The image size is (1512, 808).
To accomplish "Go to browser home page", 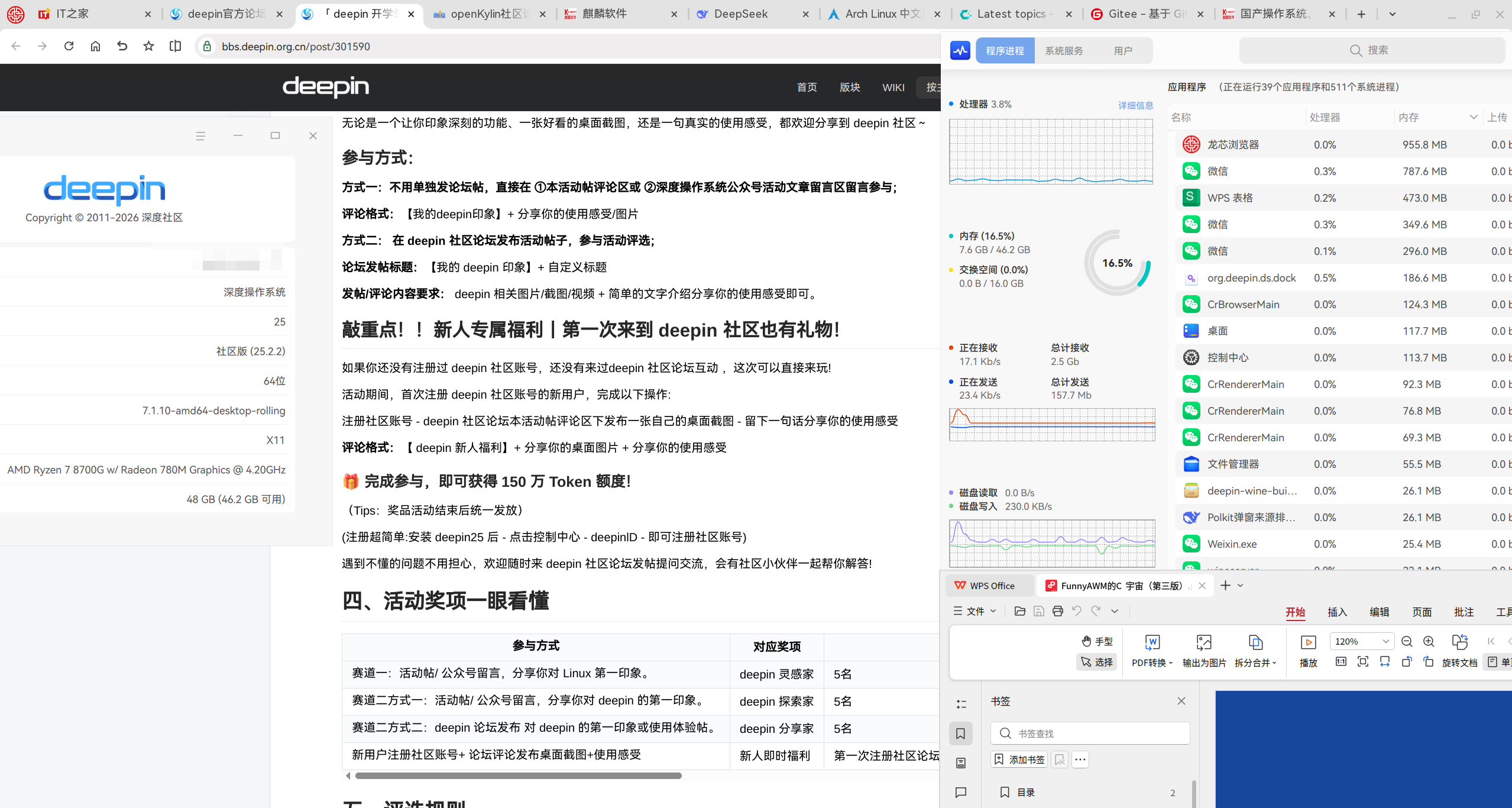I will [x=95, y=46].
